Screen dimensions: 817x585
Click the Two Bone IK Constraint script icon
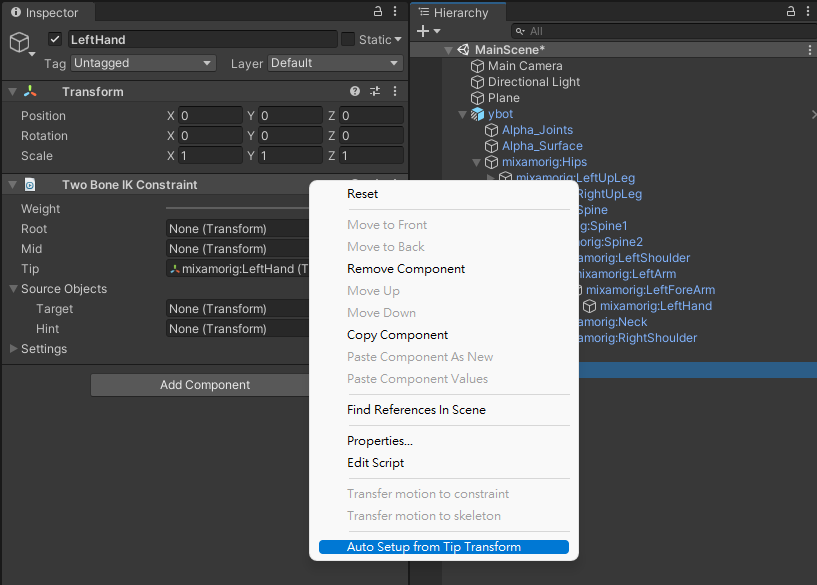point(30,184)
